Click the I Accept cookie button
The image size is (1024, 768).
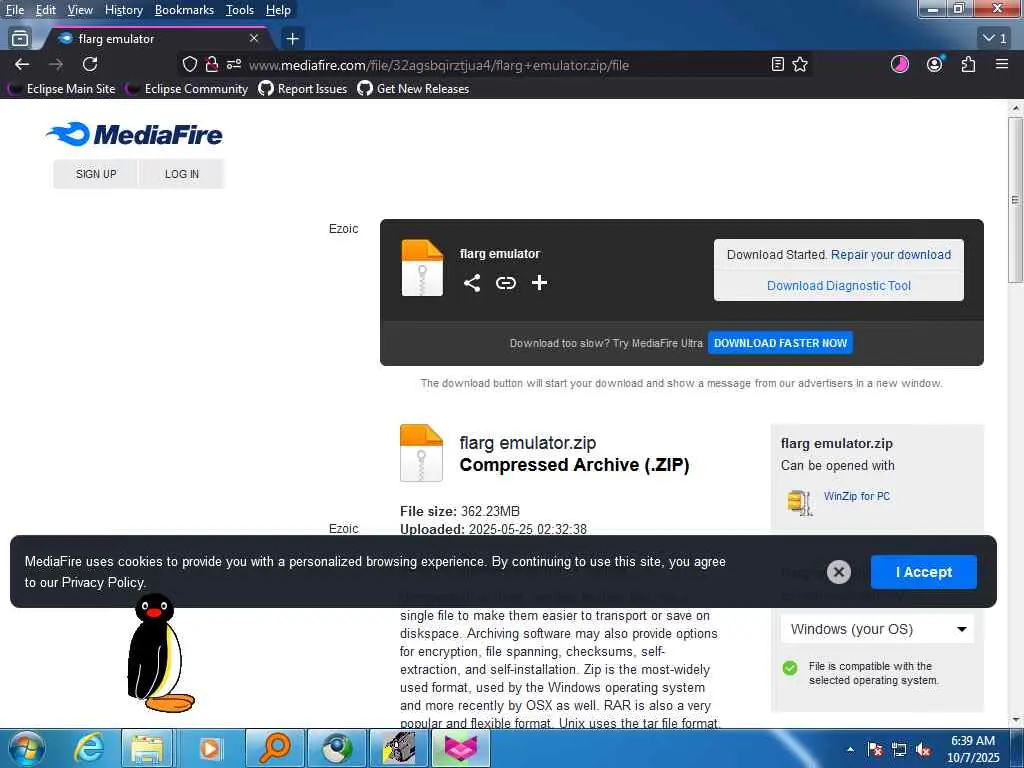click(x=923, y=572)
